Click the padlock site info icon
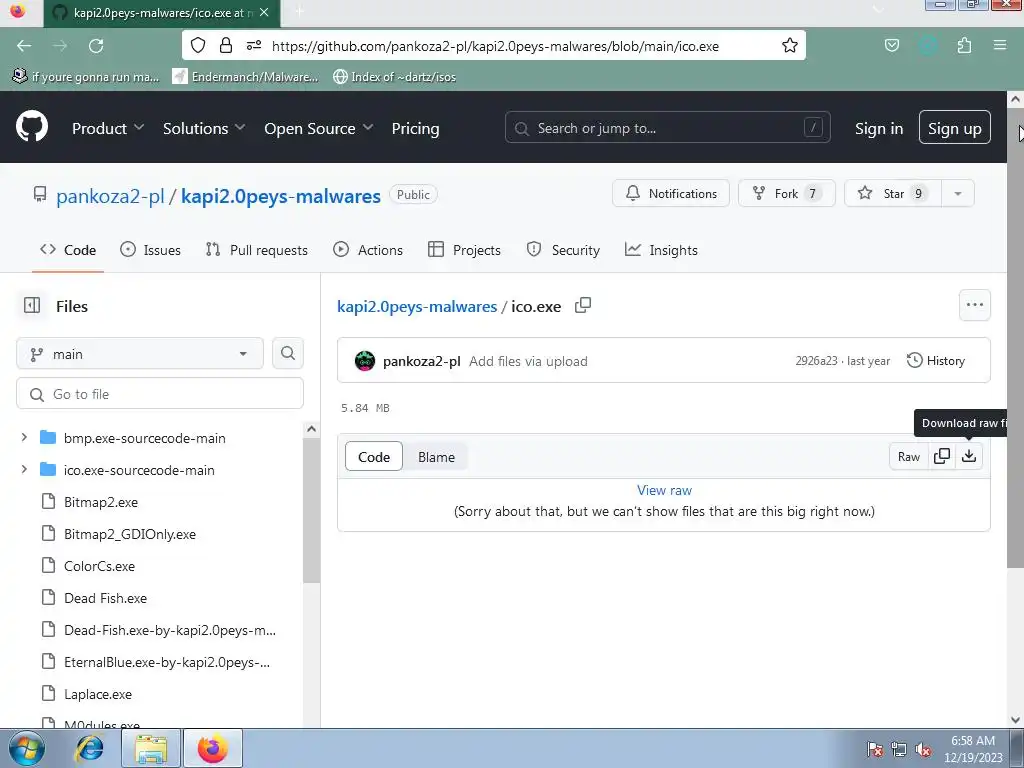 (x=226, y=46)
